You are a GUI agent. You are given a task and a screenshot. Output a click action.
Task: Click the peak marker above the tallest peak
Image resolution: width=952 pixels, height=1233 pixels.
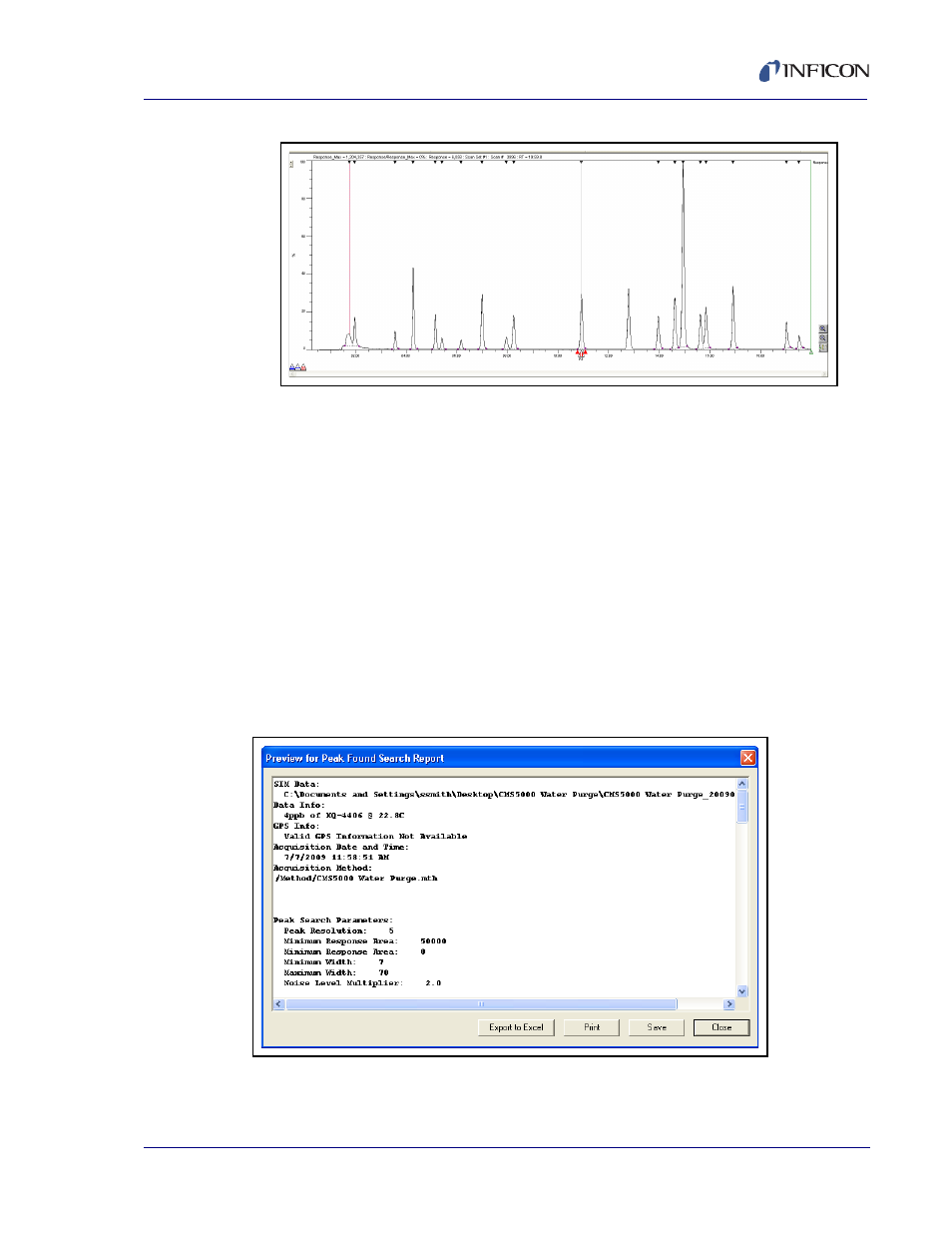(x=683, y=162)
